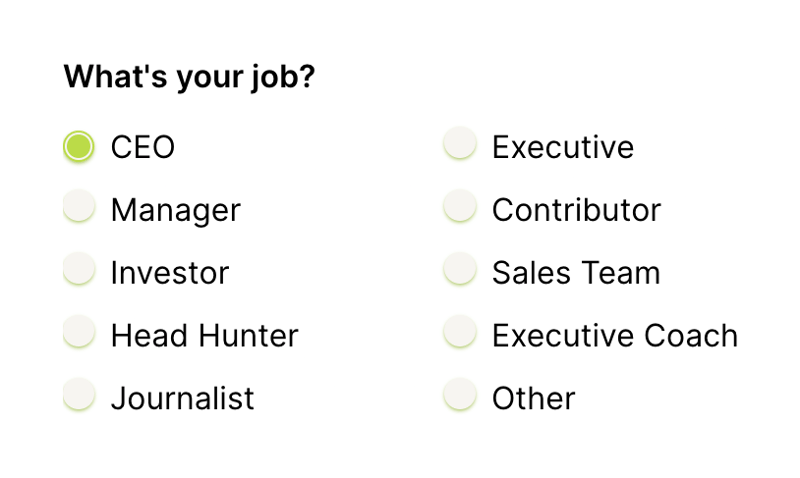Choose the Contributor radio circle

tap(459, 208)
